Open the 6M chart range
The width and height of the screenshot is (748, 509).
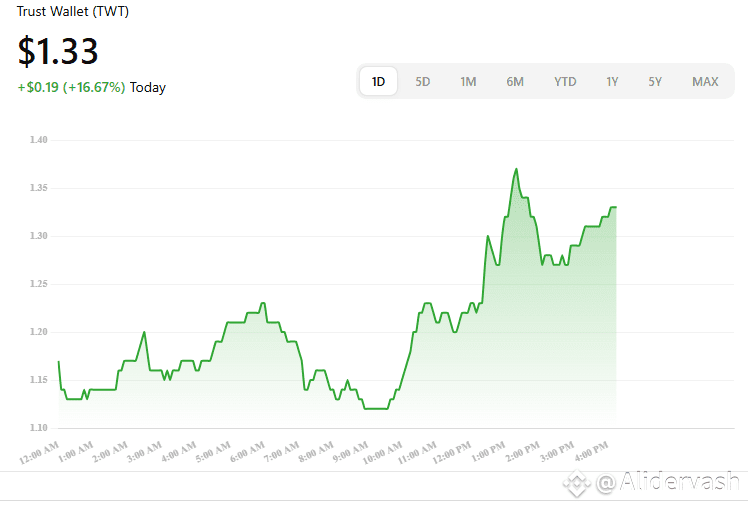[x=515, y=82]
